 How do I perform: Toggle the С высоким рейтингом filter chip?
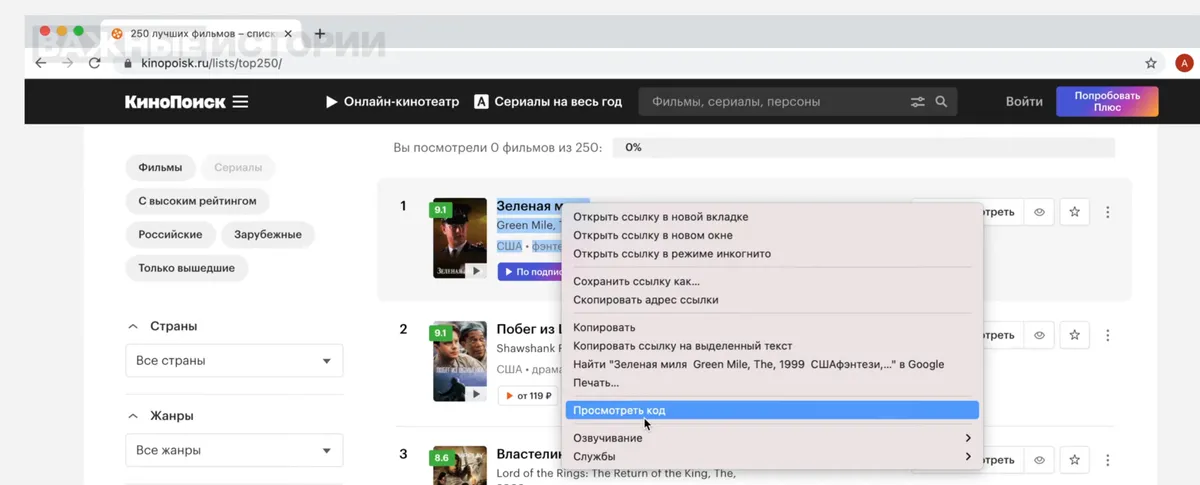197,201
